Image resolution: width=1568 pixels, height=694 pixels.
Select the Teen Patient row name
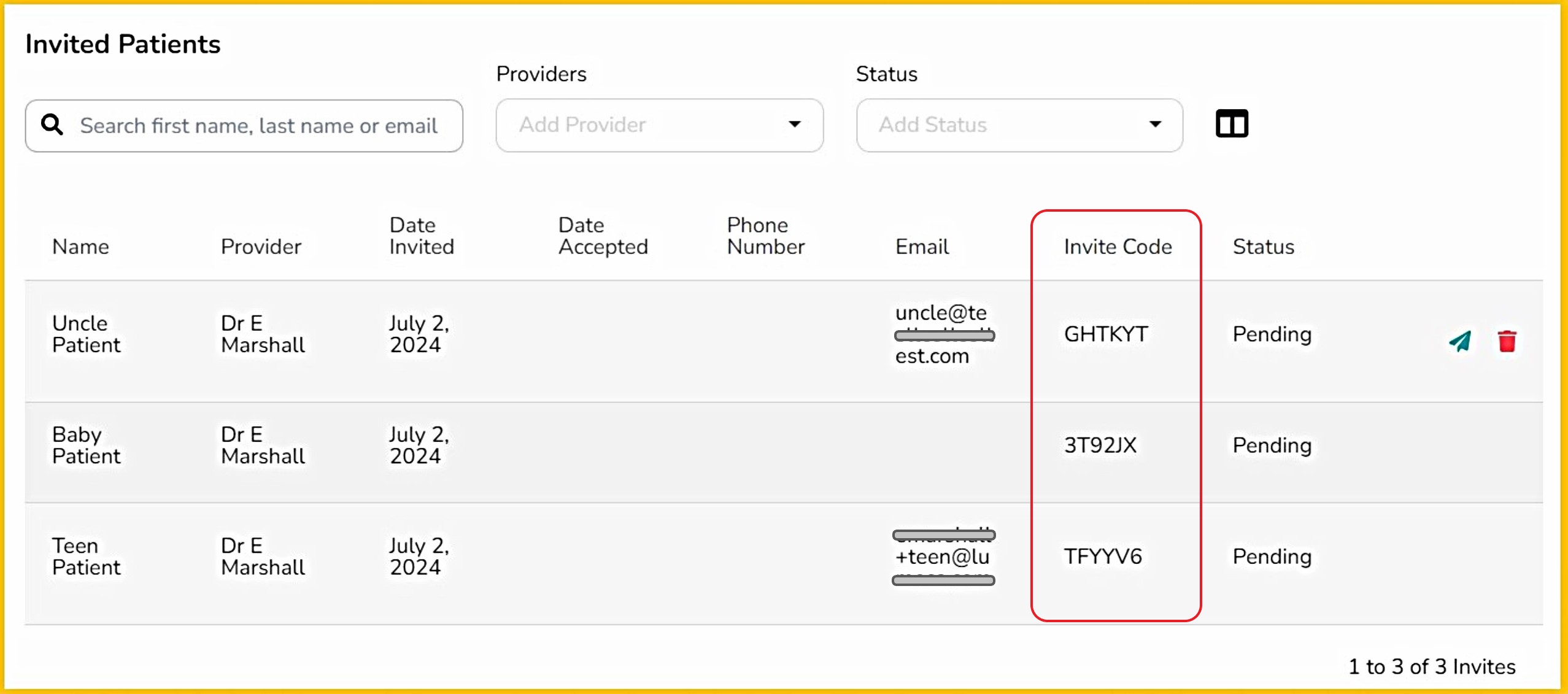click(86, 557)
